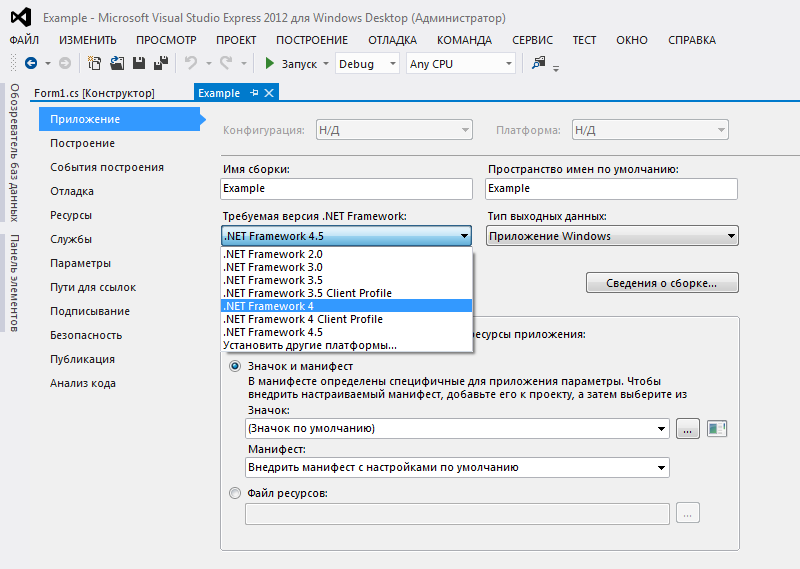Viewport: 800px width, 569px height.
Task: Click the find in files toolbar icon
Action: pos(538,63)
